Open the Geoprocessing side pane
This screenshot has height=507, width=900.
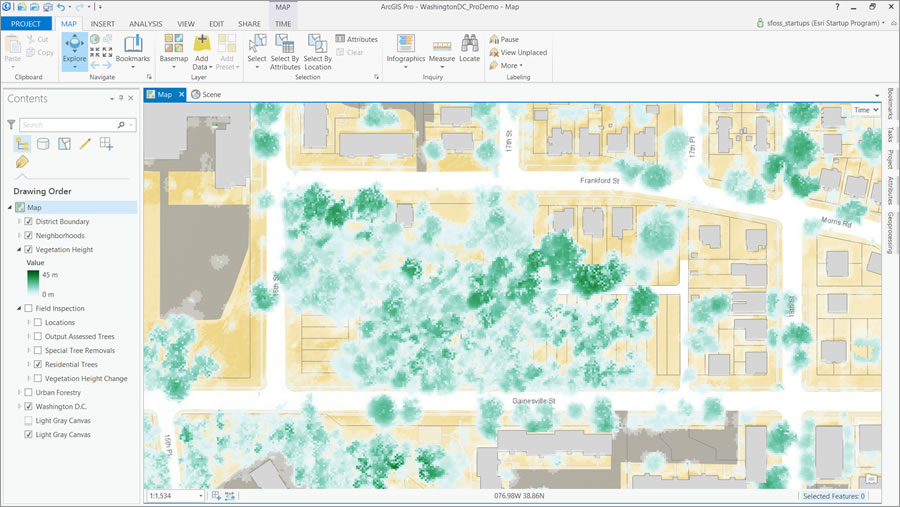(890, 233)
